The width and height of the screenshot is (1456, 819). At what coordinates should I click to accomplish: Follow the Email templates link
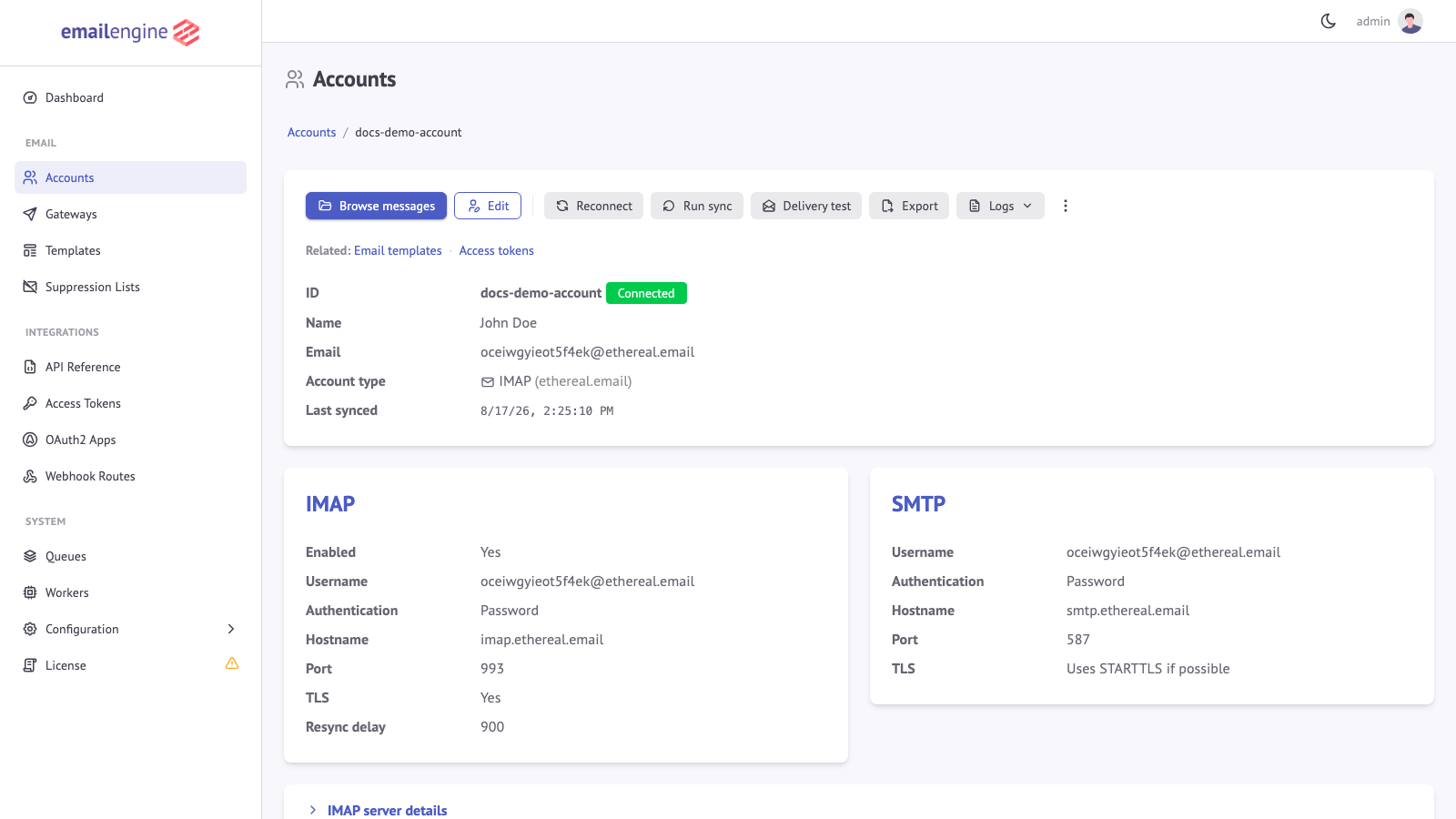(x=398, y=250)
